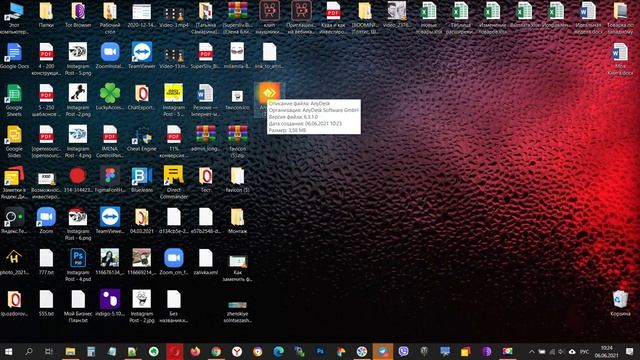The width and height of the screenshot is (640, 360).
Task: Select the Тест Opera file icon
Action: coord(205,176)
